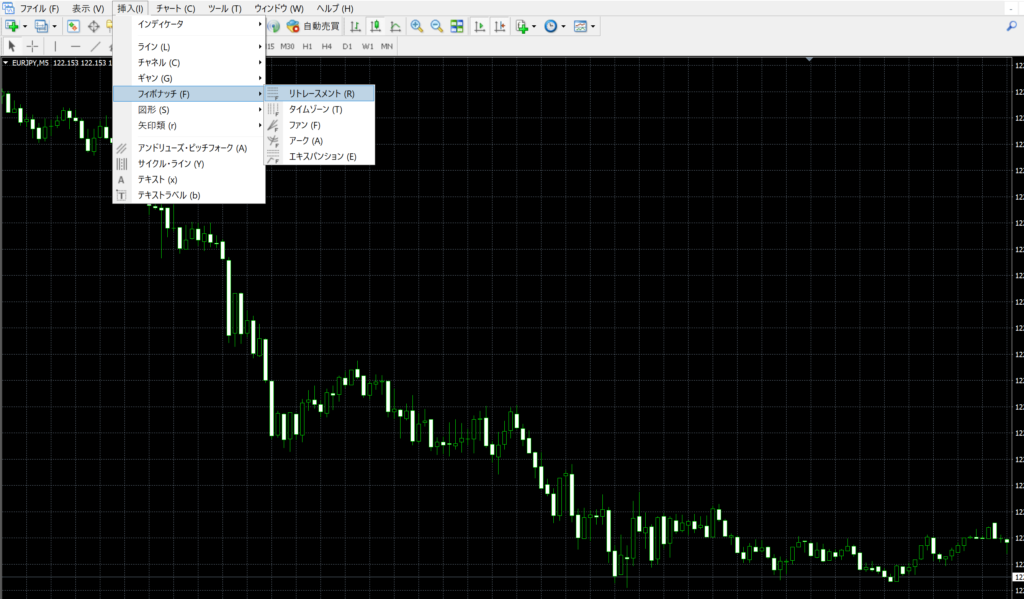Image resolution: width=1024 pixels, height=599 pixels.
Task: Insert テキスト (x) object
Action: (189, 180)
